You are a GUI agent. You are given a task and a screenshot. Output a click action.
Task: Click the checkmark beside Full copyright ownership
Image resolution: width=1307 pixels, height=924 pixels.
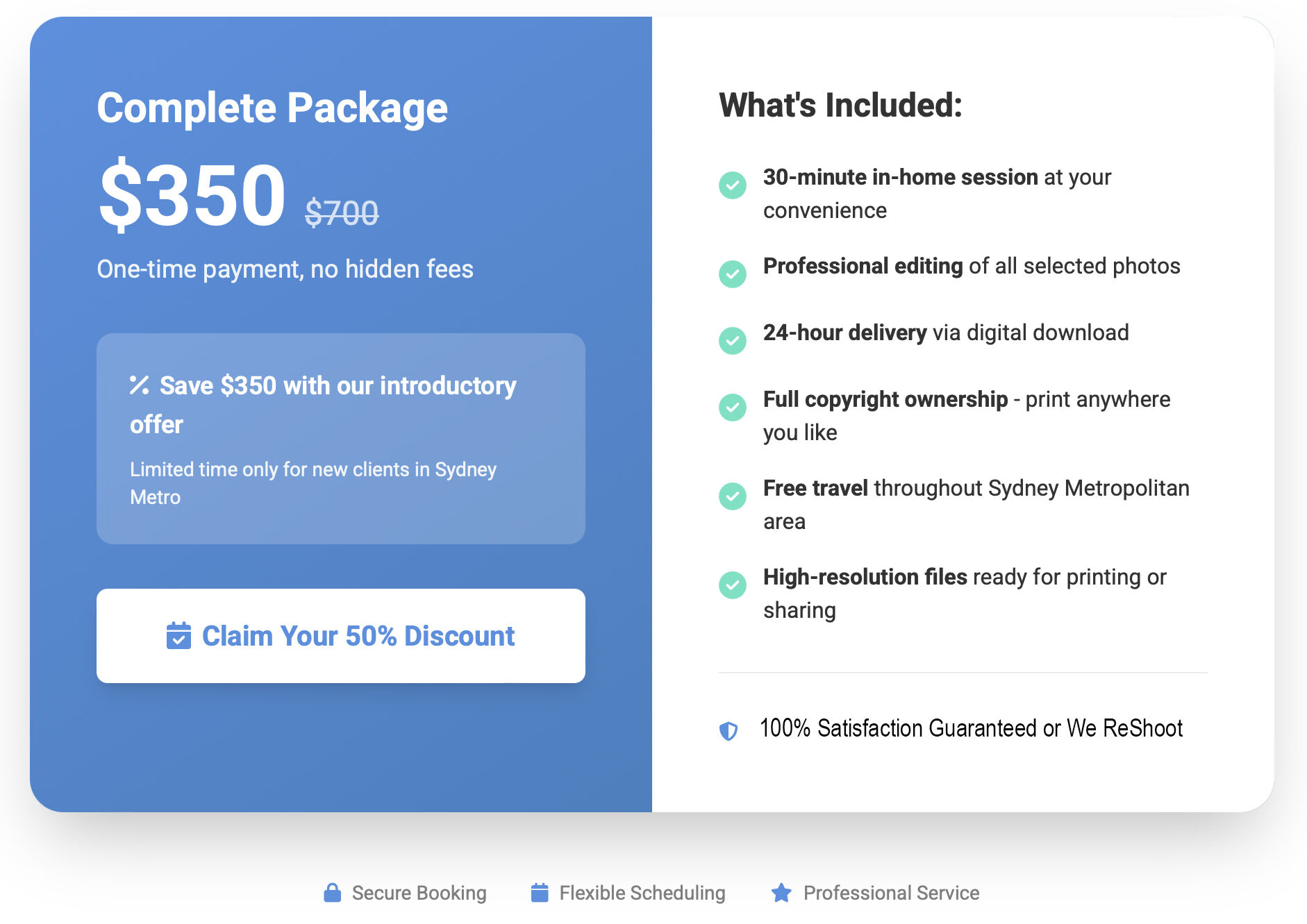click(732, 408)
